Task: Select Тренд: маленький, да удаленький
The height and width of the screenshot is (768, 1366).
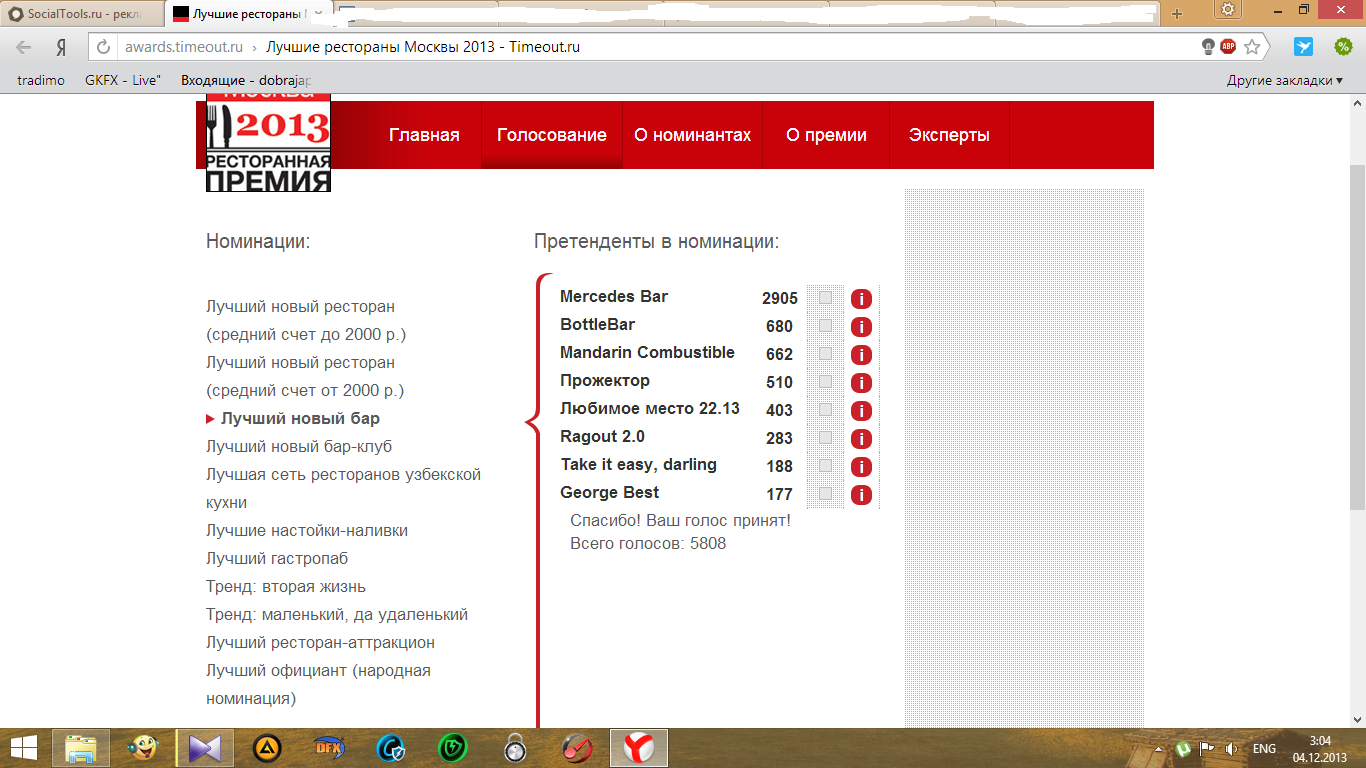Action: tap(337, 615)
